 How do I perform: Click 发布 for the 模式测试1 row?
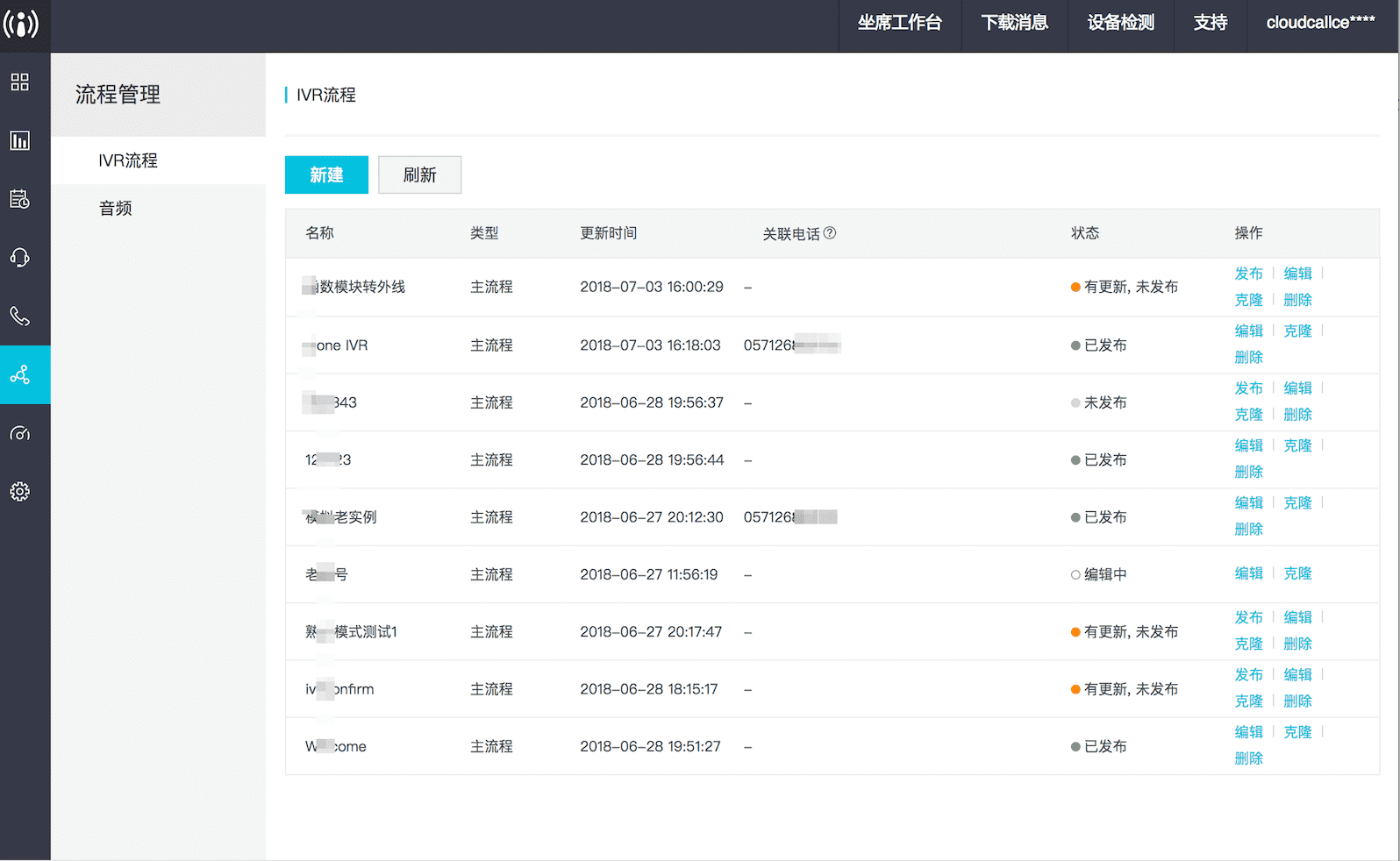pos(1249,617)
